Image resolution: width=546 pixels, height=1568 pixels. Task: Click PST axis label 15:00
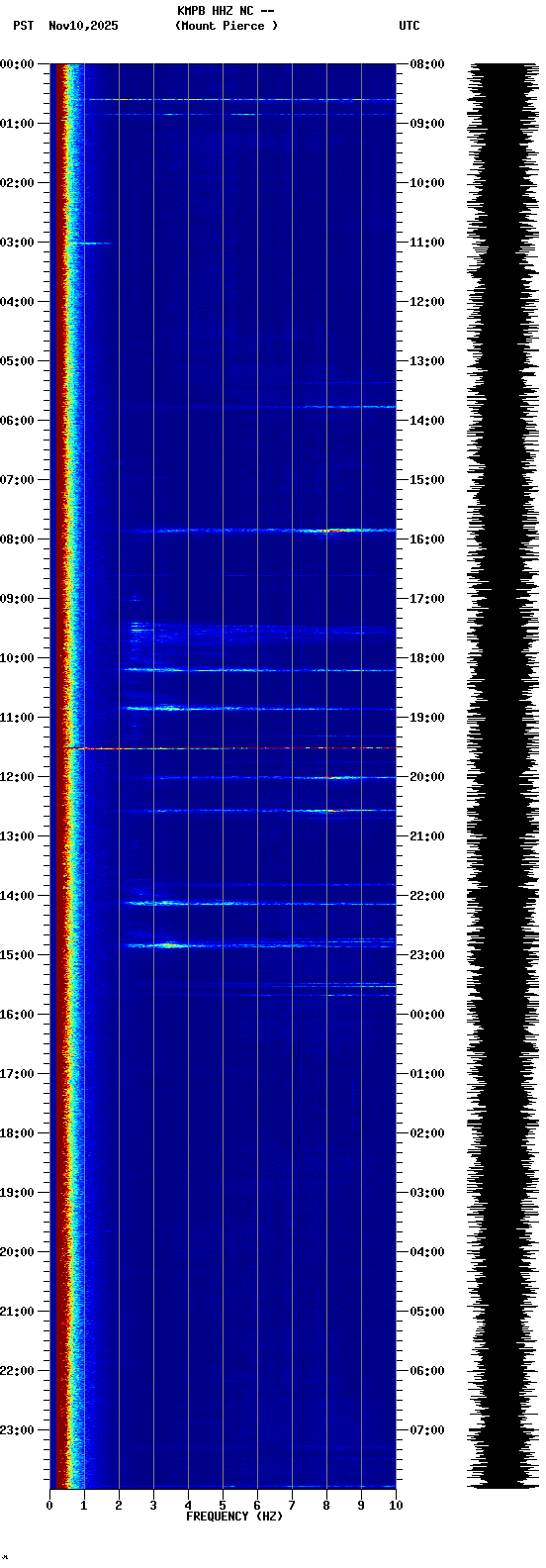(18, 955)
